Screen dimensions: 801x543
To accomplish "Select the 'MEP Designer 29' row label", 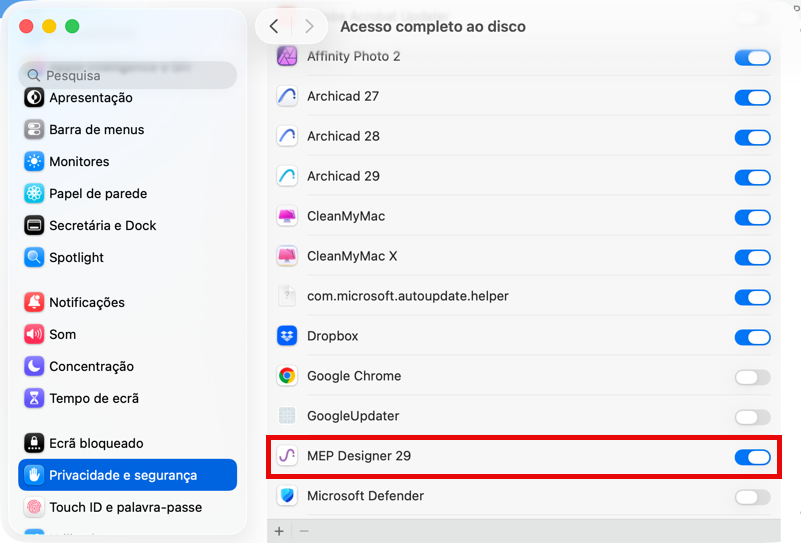I will (x=359, y=456).
